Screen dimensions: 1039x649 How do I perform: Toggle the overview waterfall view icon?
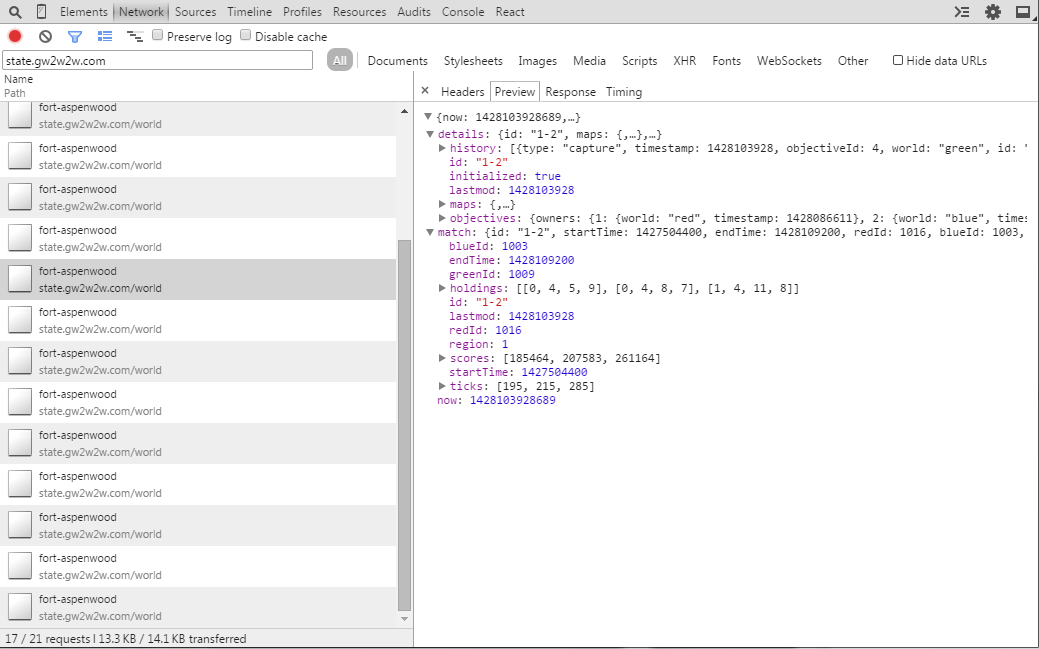(x=135, y=36)
